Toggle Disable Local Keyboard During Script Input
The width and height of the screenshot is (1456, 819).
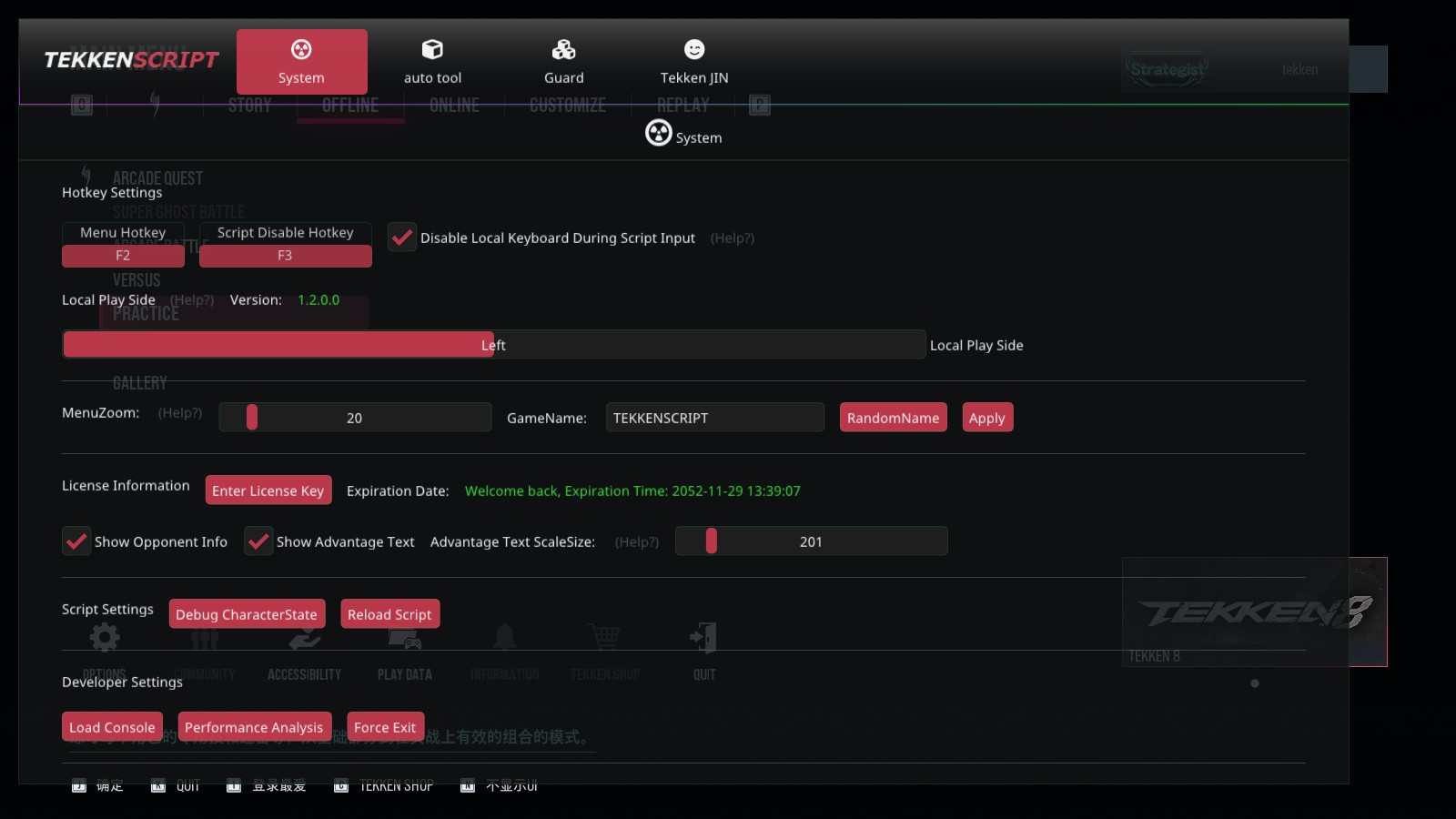pyautogui.click(x=402, y=238)
